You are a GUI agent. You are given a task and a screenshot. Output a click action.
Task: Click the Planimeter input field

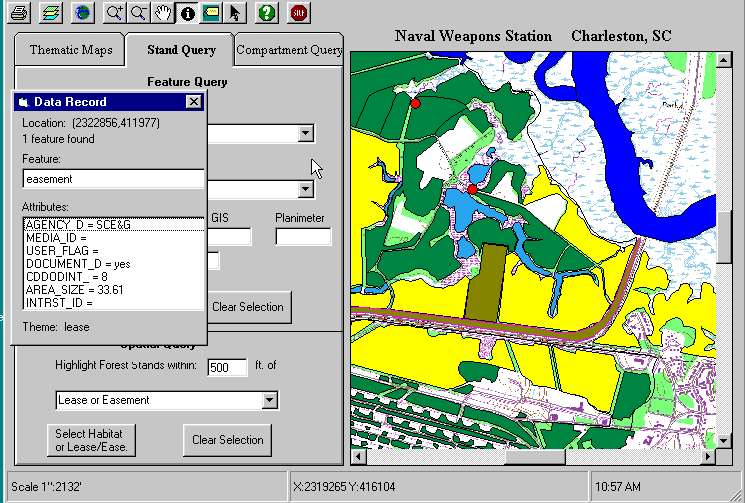coord(304,237)
